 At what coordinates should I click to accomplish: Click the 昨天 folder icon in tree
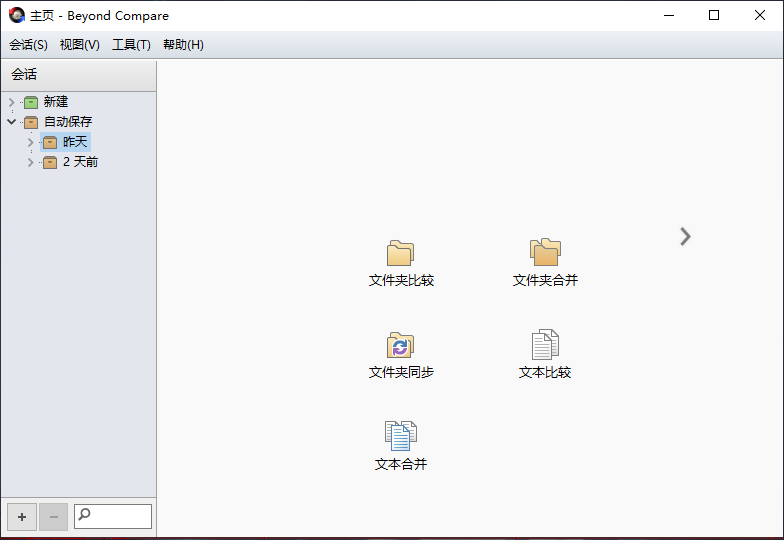50,142
